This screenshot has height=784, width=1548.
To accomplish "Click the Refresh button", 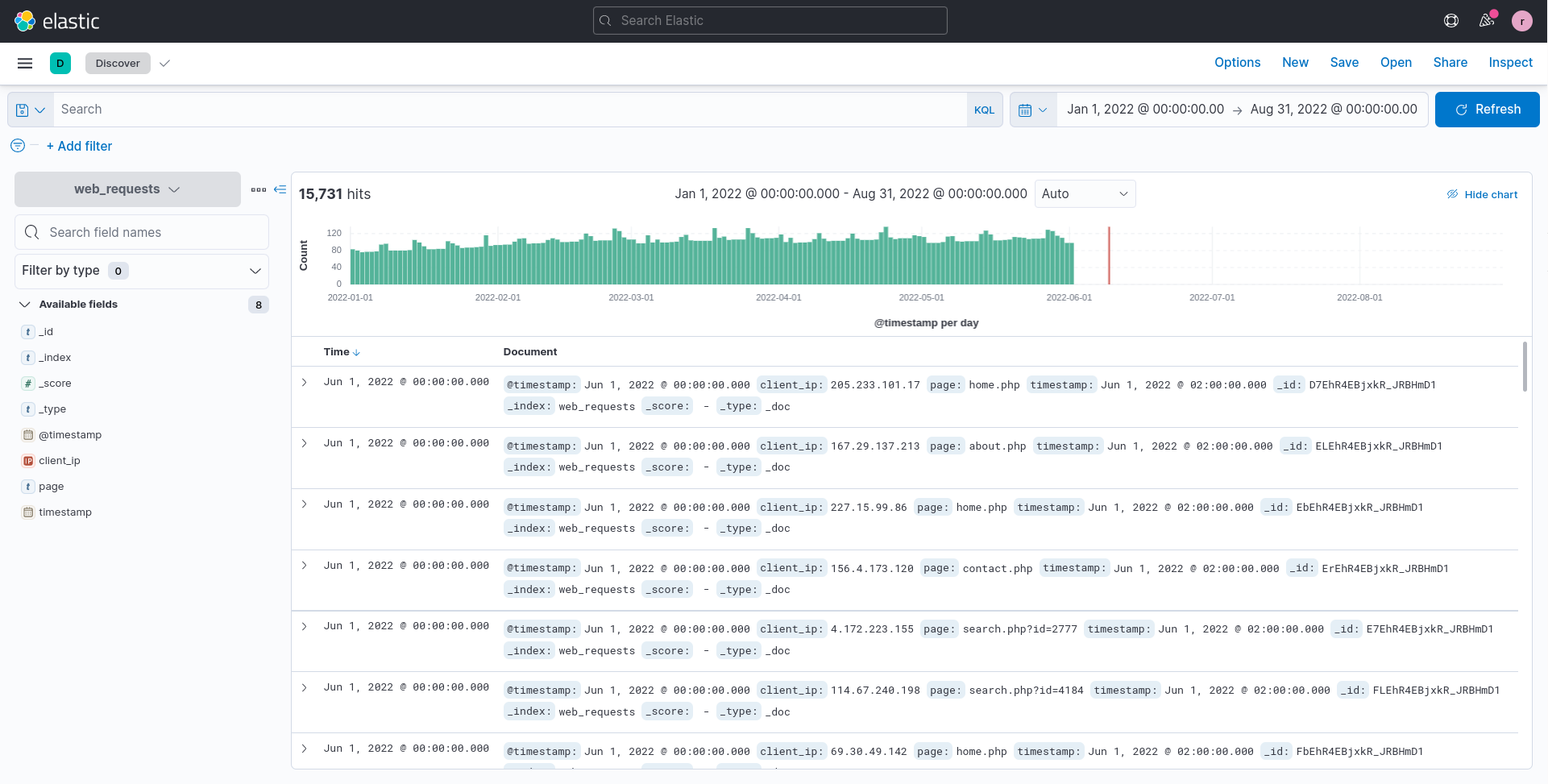I will tap(1487, 109).
